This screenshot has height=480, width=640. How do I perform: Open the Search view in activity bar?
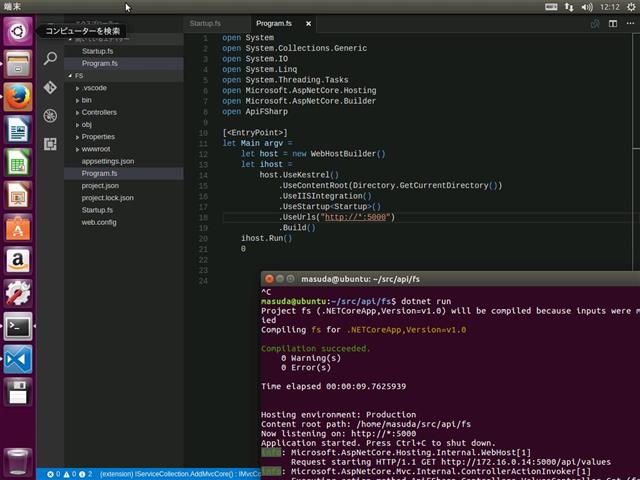click(x=50, y=59)
